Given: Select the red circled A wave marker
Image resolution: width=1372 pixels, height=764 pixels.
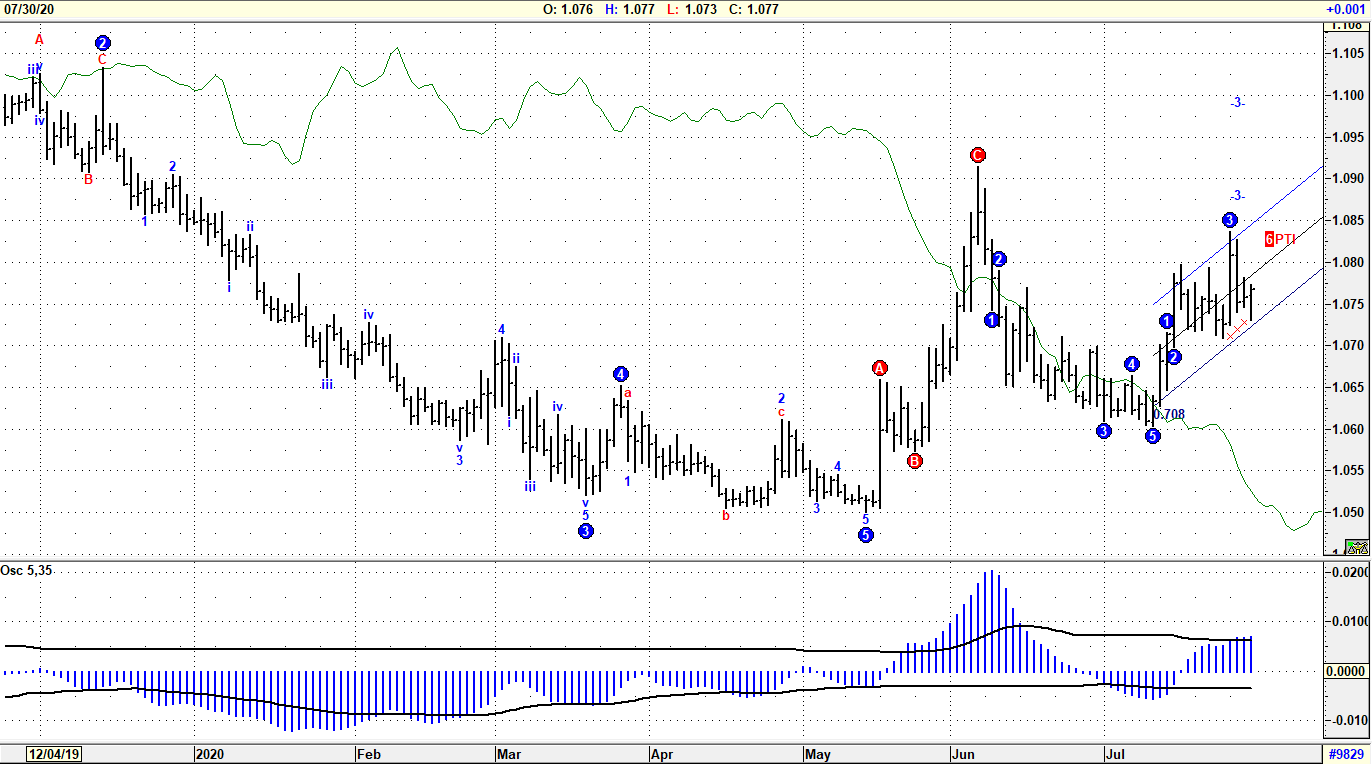Looking at the screenshot, I should click(880, 368).
